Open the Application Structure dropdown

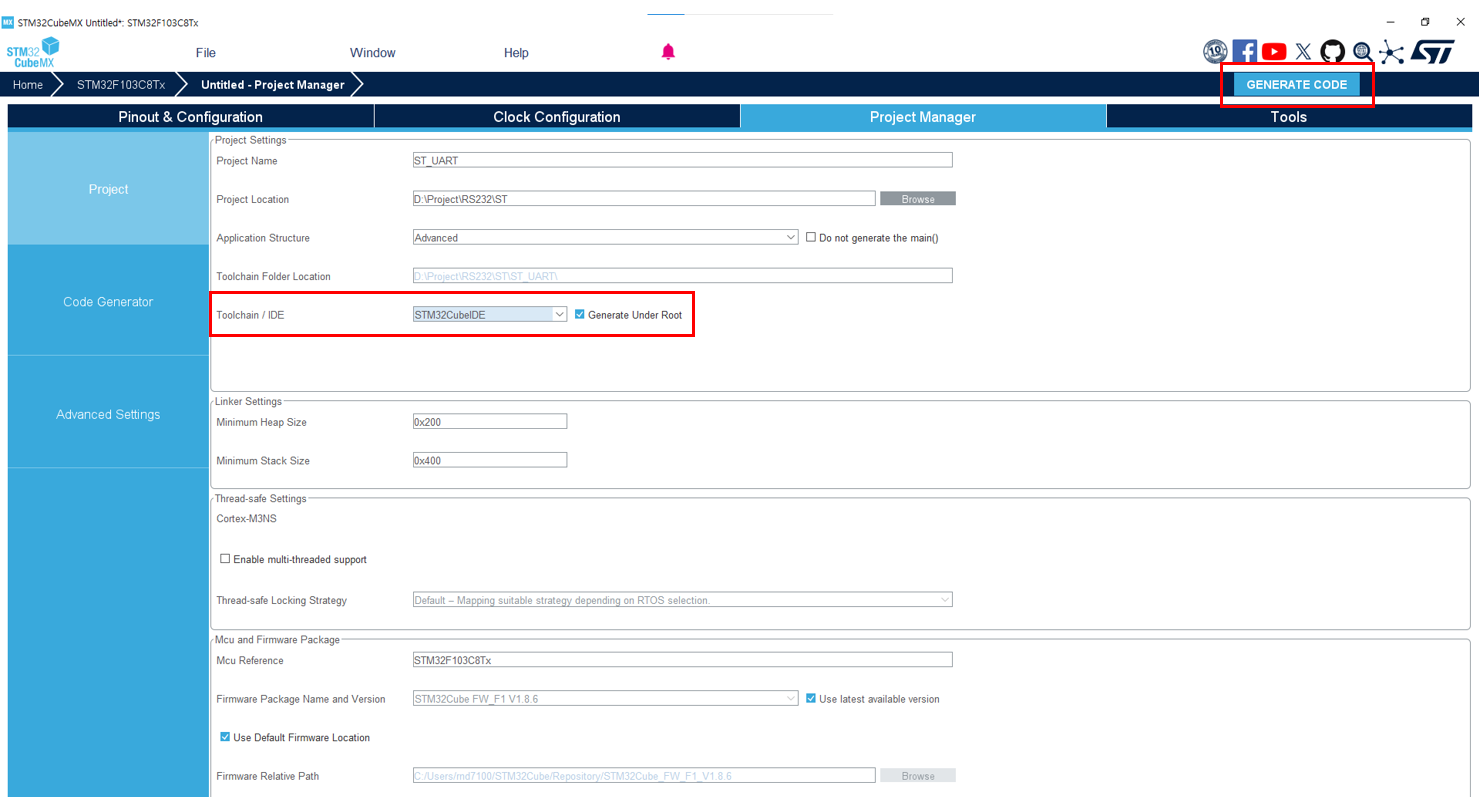605,238
